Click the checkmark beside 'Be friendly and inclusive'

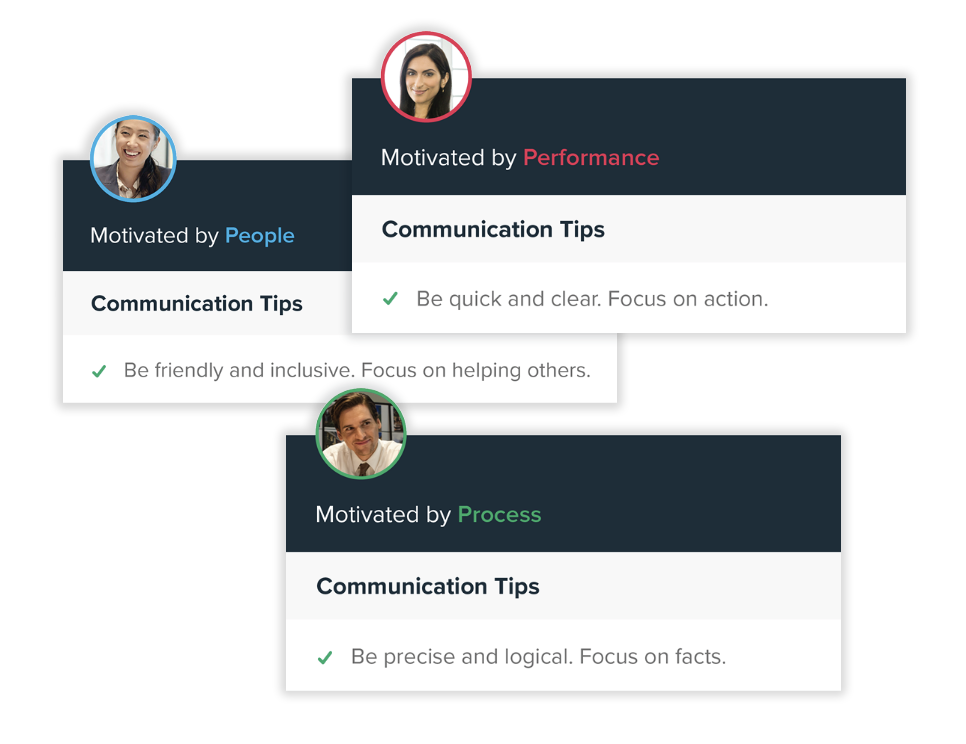pos(99,371)
